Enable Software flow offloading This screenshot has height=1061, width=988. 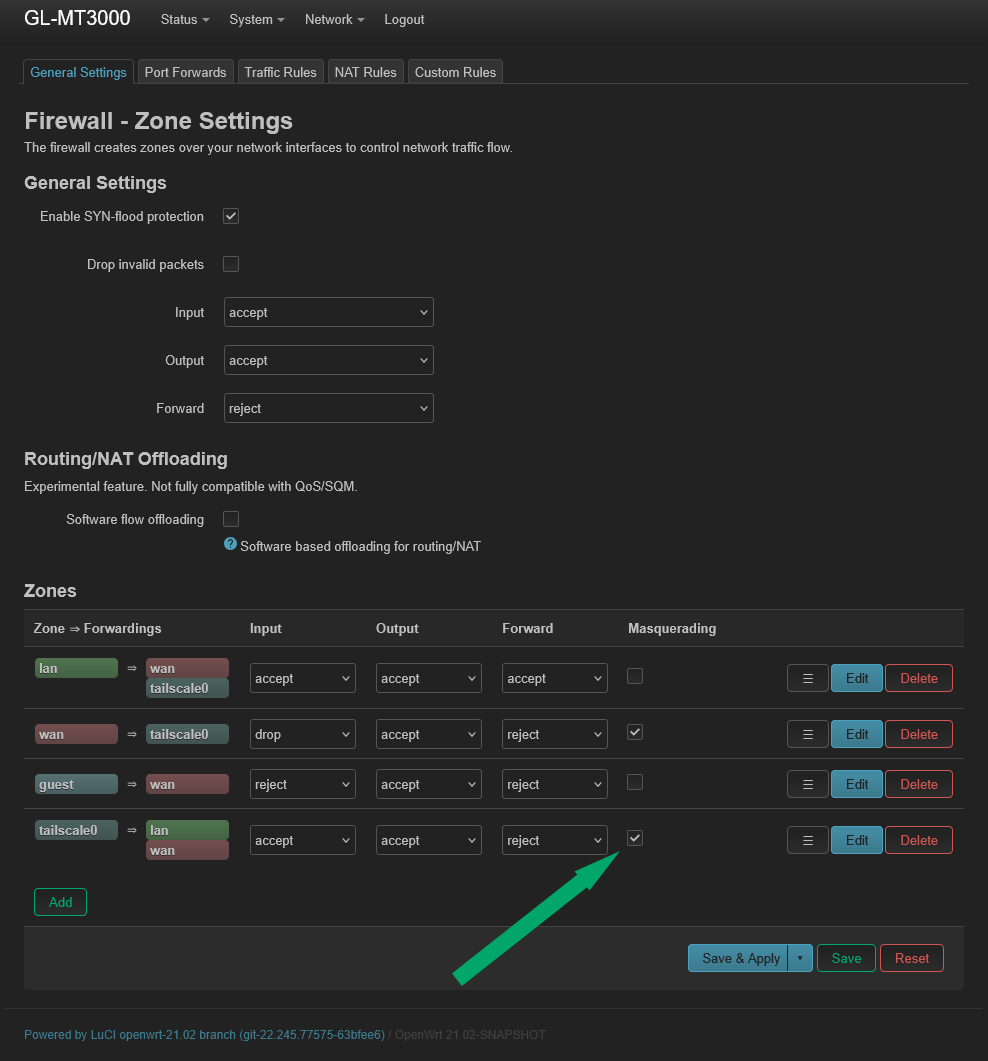230,518
